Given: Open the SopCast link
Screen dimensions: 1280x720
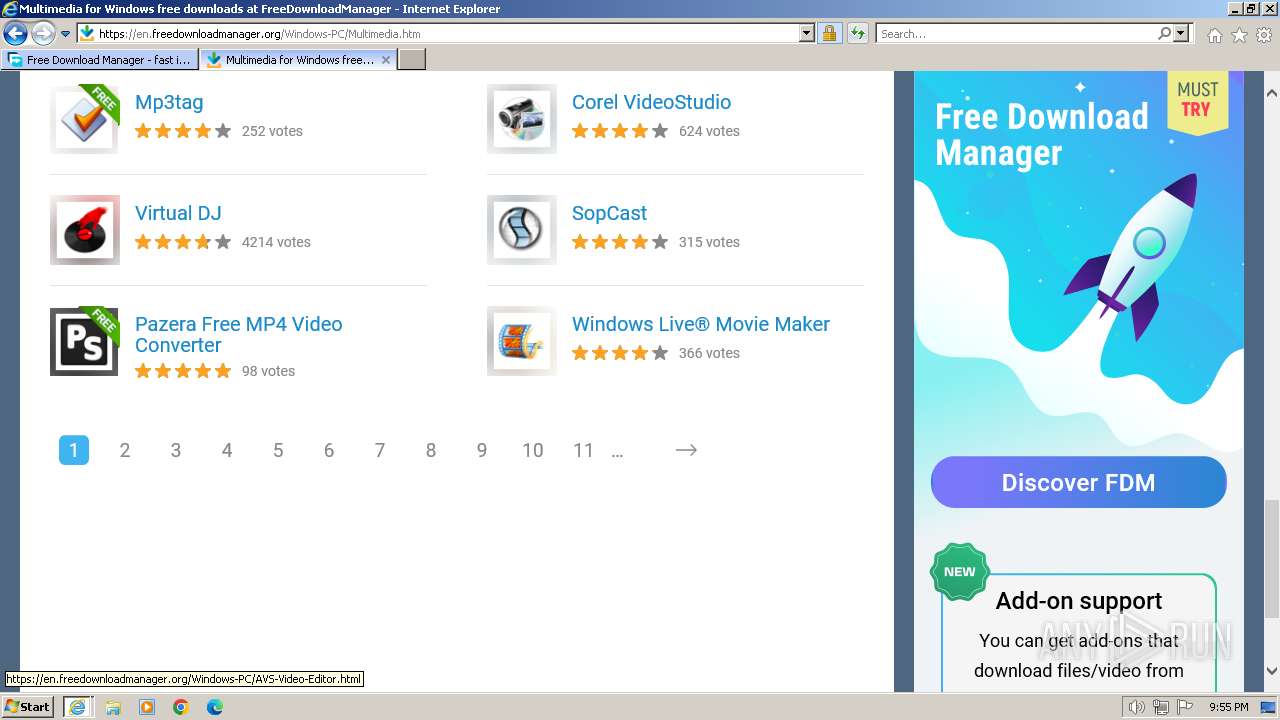Looking at the screenshot, I should tap(609, 213).
